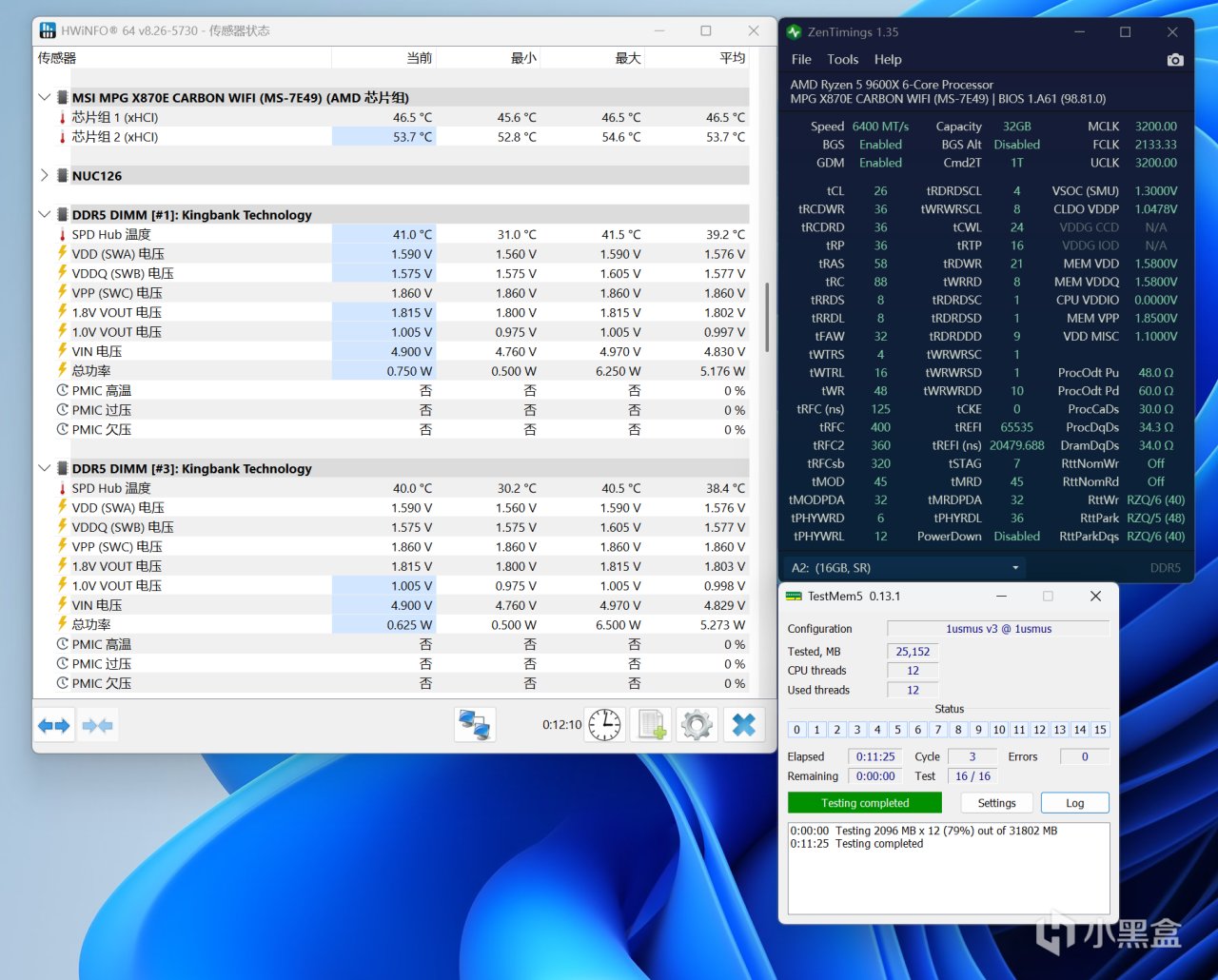Viewport: 1218px width, 980px height.
Task: Toggle TestMem5 status thread box 0
Action: (797, 730)
